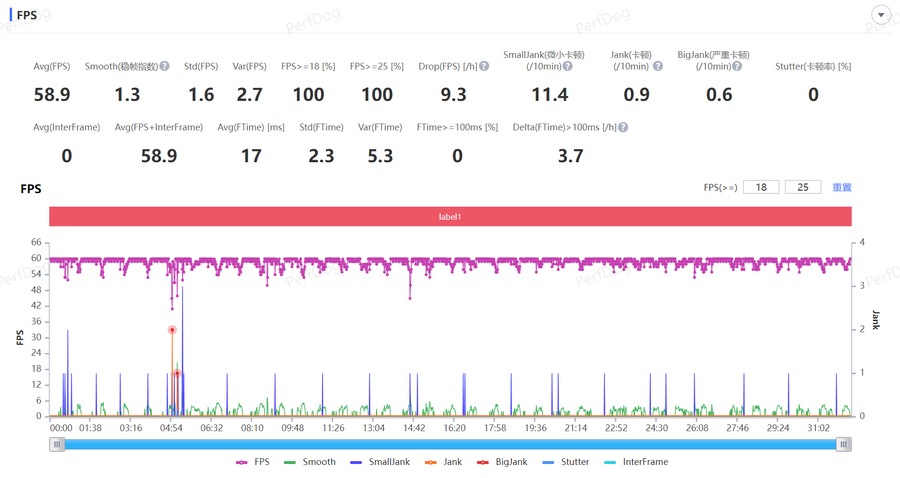The height and width of the screenshot is (478, 900).
Task: Click the 重置 reset link
Action: tap(842, 188)
